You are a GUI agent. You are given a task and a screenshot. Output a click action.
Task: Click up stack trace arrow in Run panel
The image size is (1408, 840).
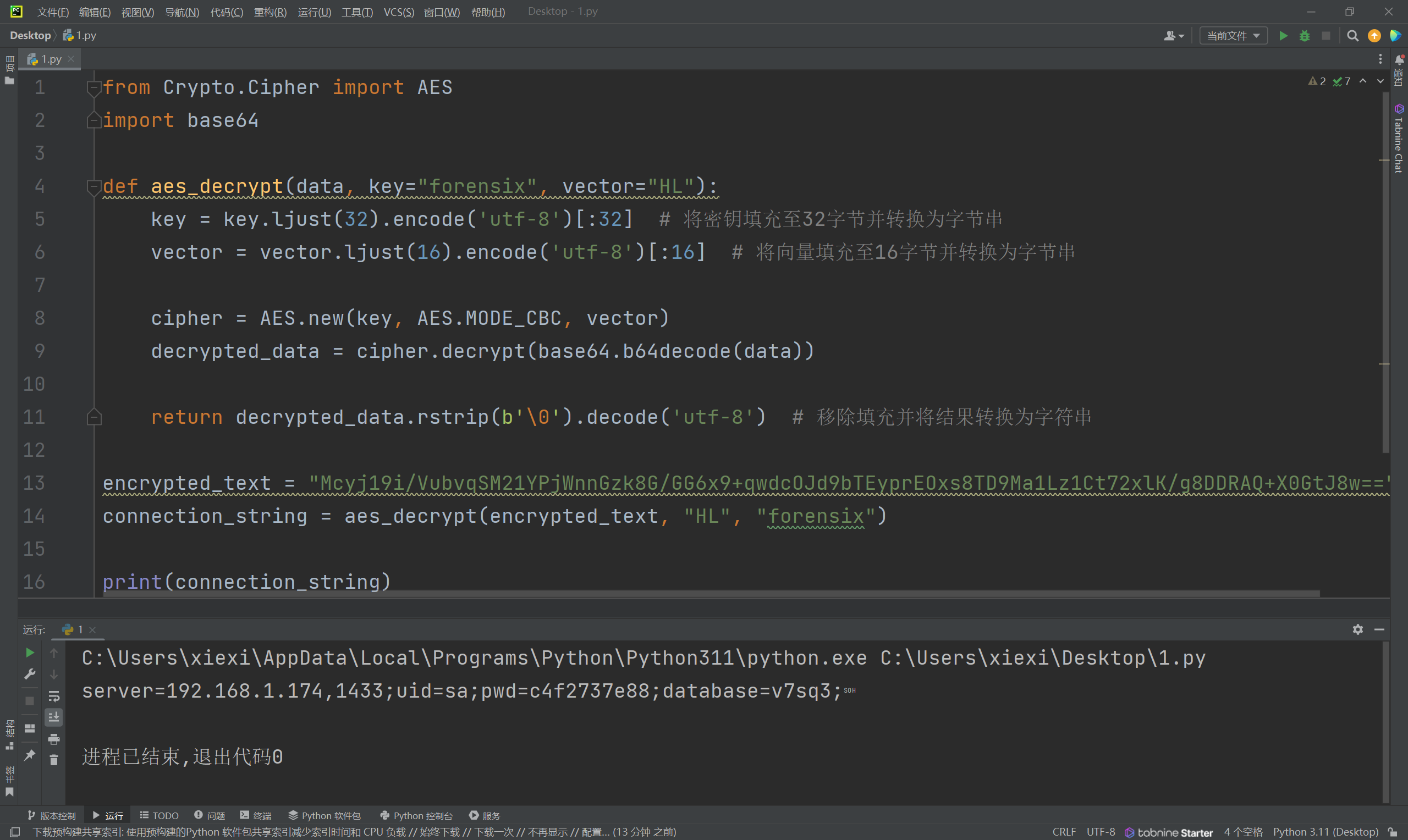click(54, 653)
